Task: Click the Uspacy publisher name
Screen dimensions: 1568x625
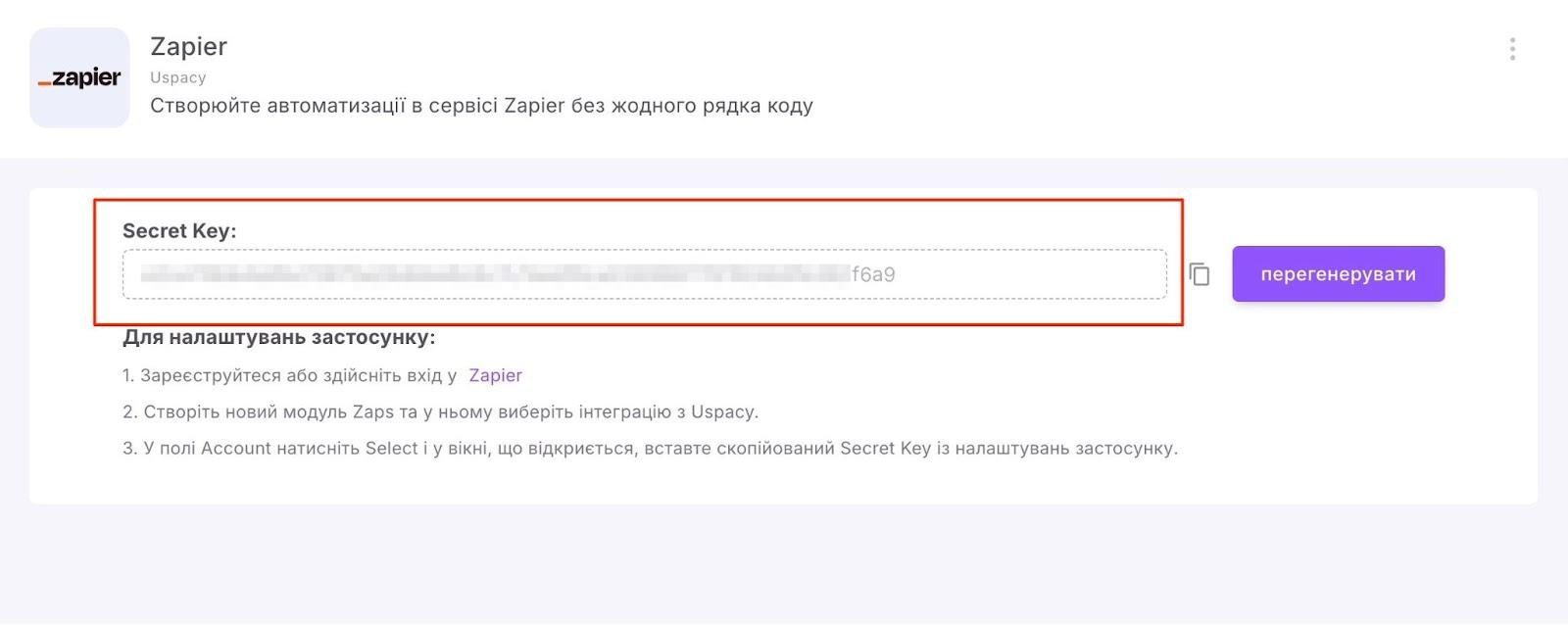Action: point(178,77)
